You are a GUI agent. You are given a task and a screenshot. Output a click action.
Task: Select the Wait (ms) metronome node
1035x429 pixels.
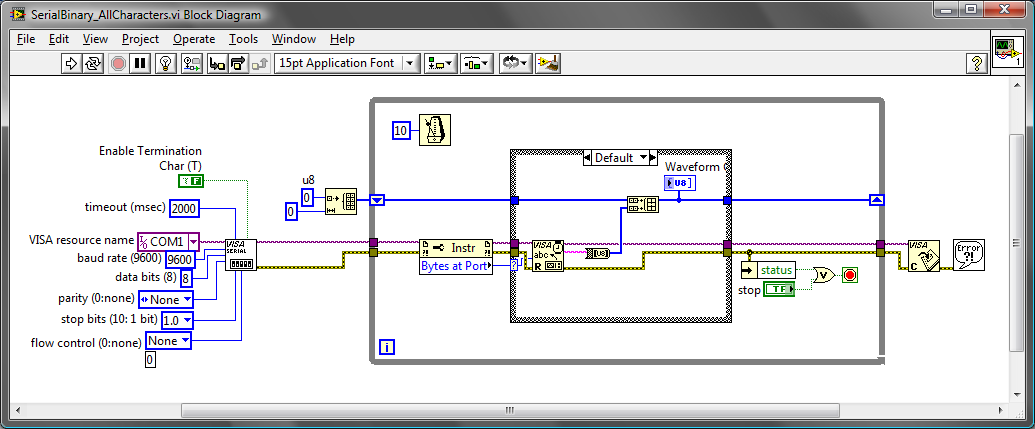tap(435, 130)
